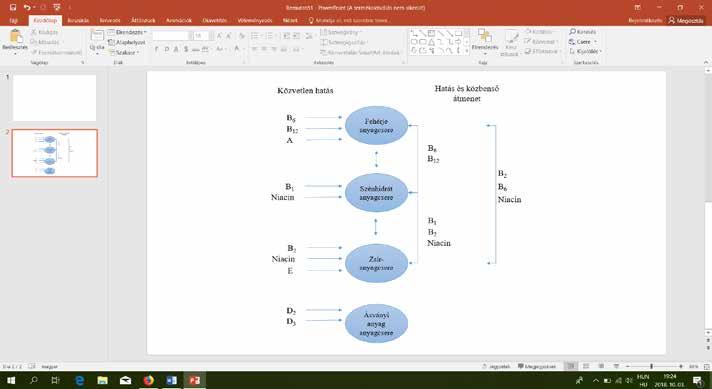Click the Keresés find magnifier icon
Viewport: 712px width, 389px height.
pyautogui.click(x=572, y=32)
